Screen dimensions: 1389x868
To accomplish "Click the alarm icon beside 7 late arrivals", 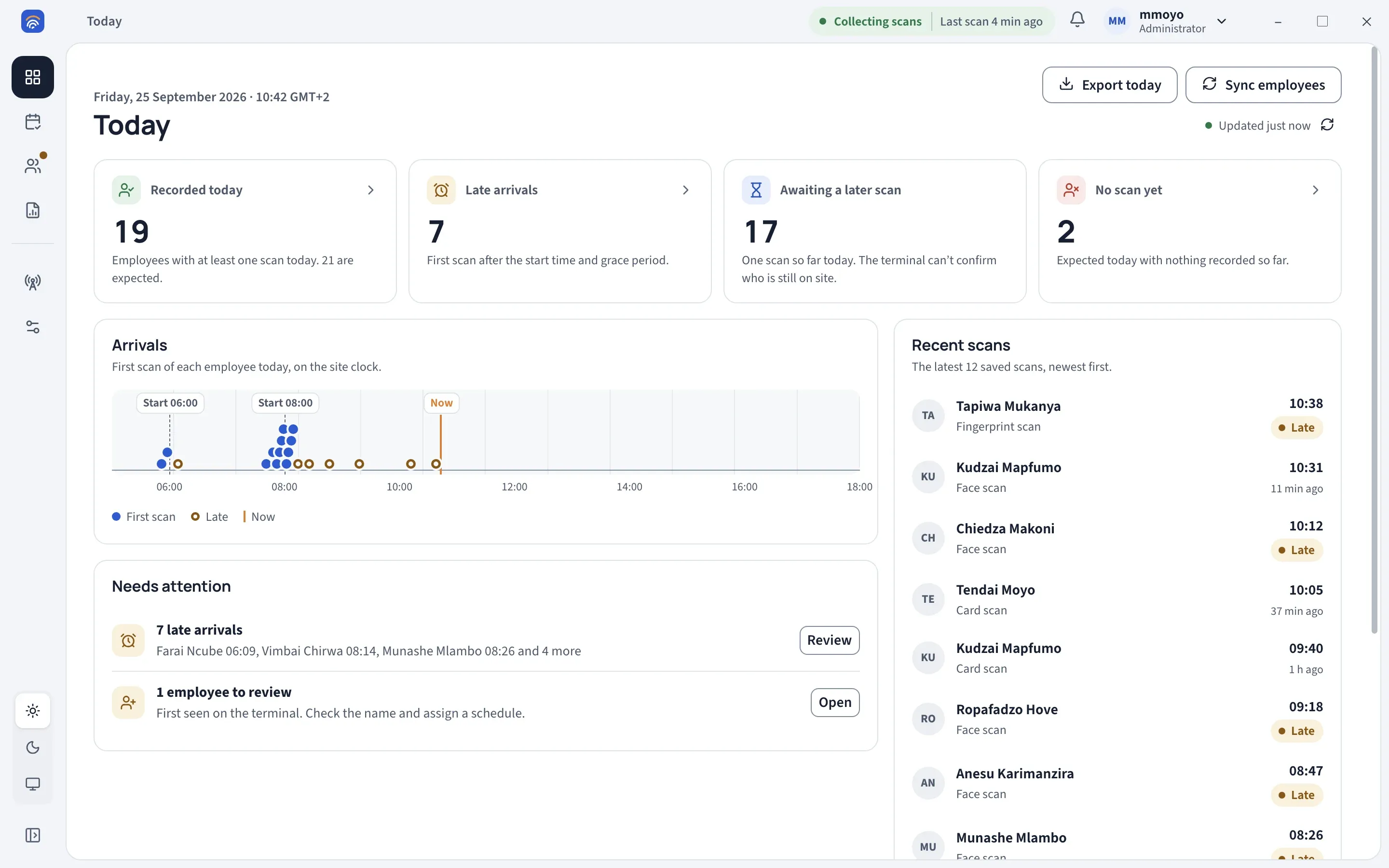I will tap(128, 640).
